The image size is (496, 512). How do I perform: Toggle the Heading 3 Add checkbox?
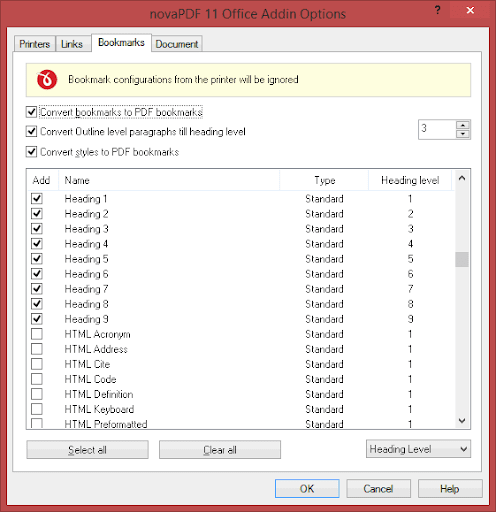[37, 229]
